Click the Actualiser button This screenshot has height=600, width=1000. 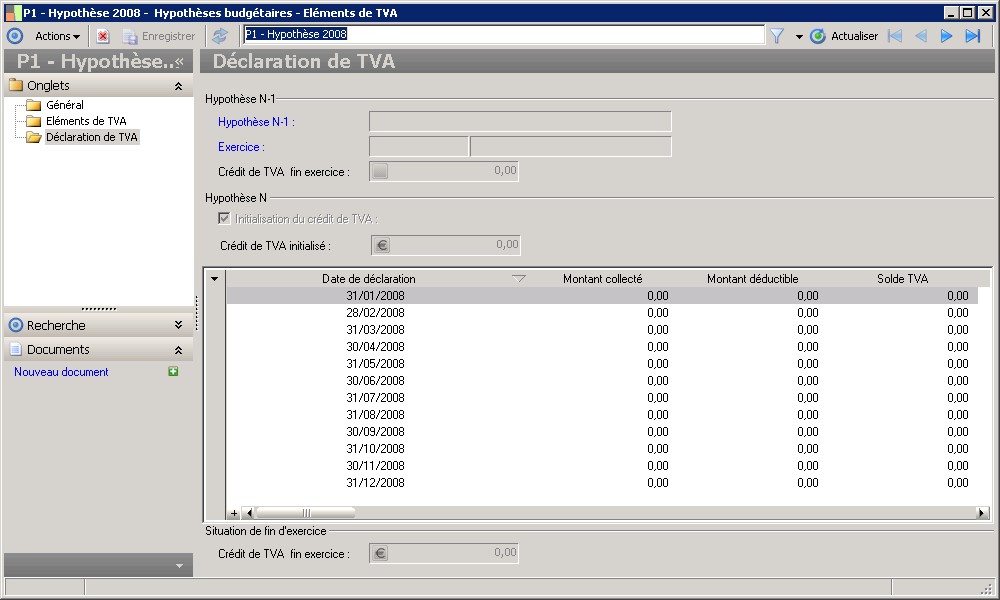click(x=844, y=36)
